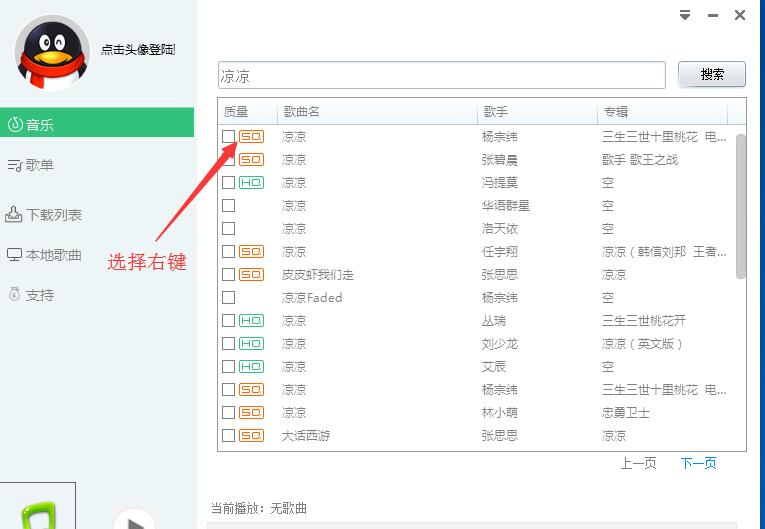Click the SQ quality badge for 张碧晨's song
This screenshot has width=765, height=529.
(251, 159)
